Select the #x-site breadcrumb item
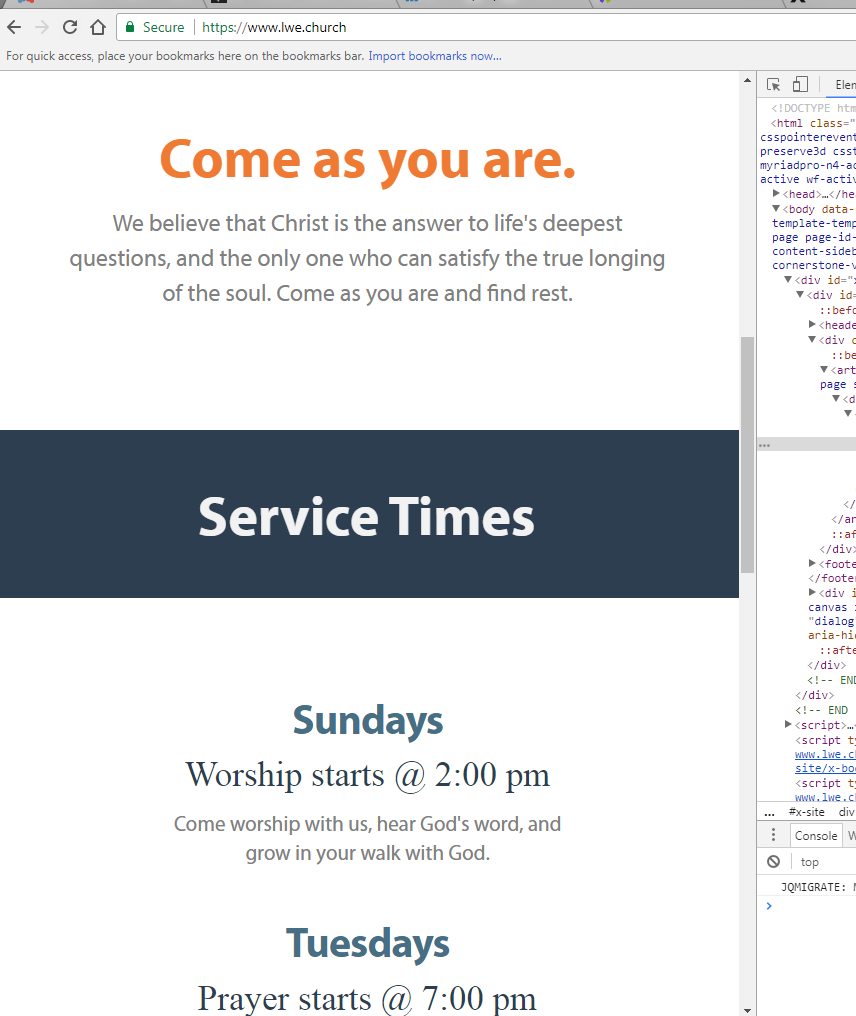 806,812
